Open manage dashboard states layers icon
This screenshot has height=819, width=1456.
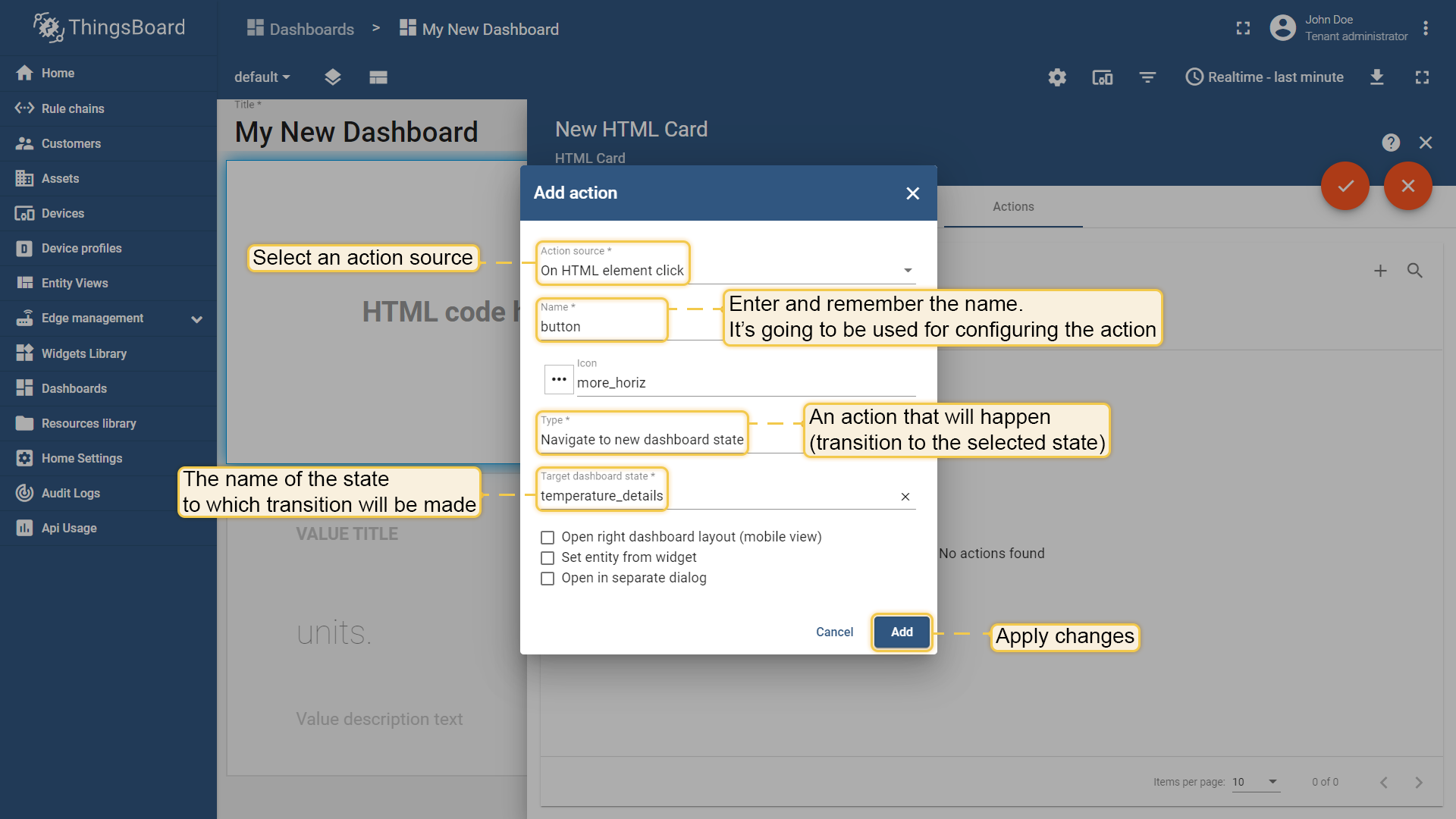pos(333,77)
